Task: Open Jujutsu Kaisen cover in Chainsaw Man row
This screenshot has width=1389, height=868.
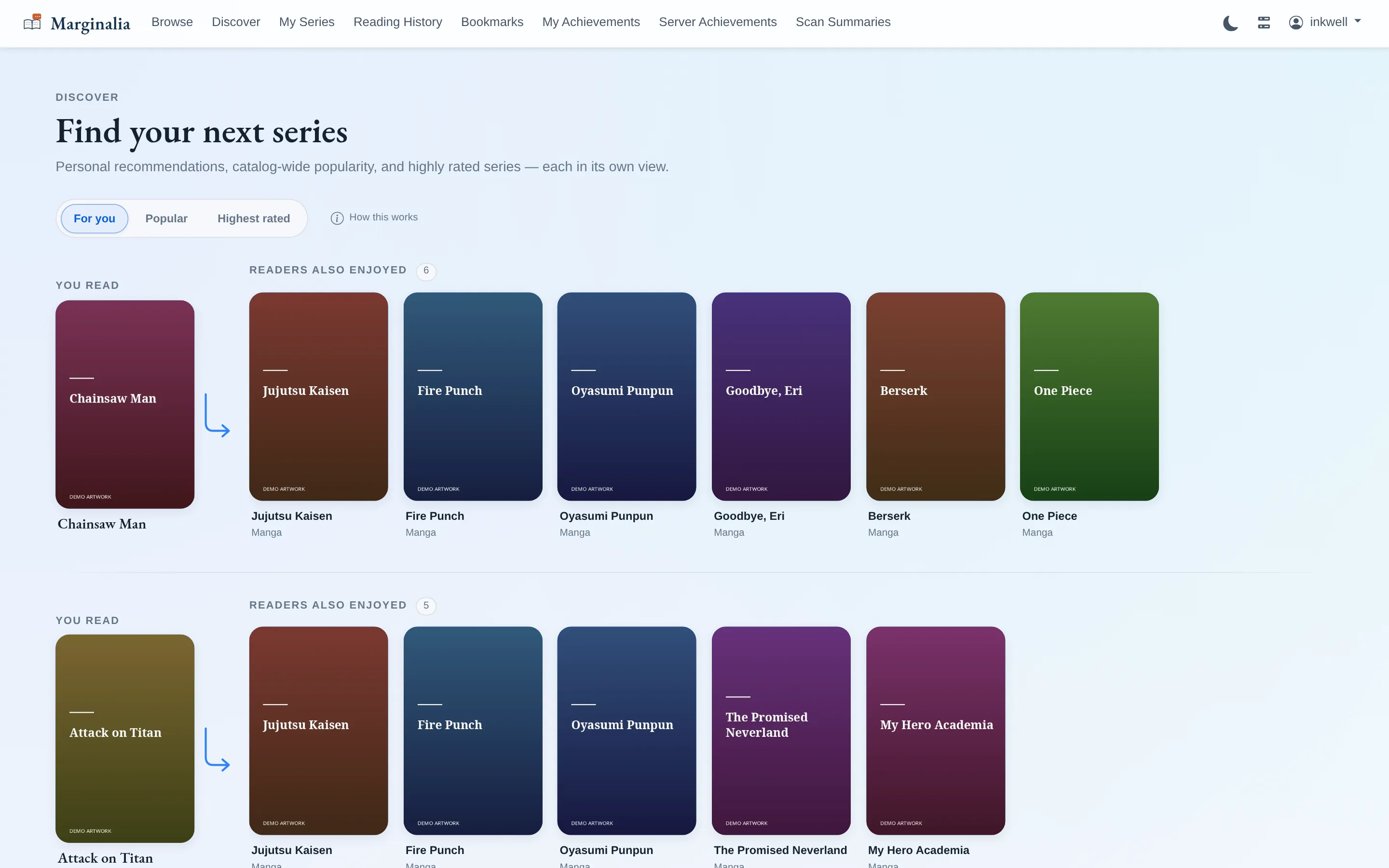Action: [x=318, y=396]
